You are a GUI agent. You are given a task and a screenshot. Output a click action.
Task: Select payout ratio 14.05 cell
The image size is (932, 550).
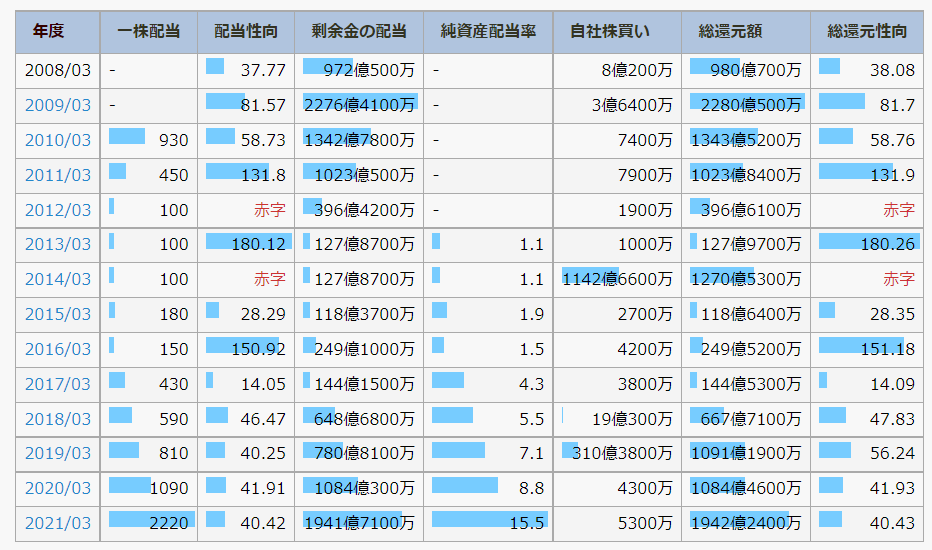[x=245, y=385]
